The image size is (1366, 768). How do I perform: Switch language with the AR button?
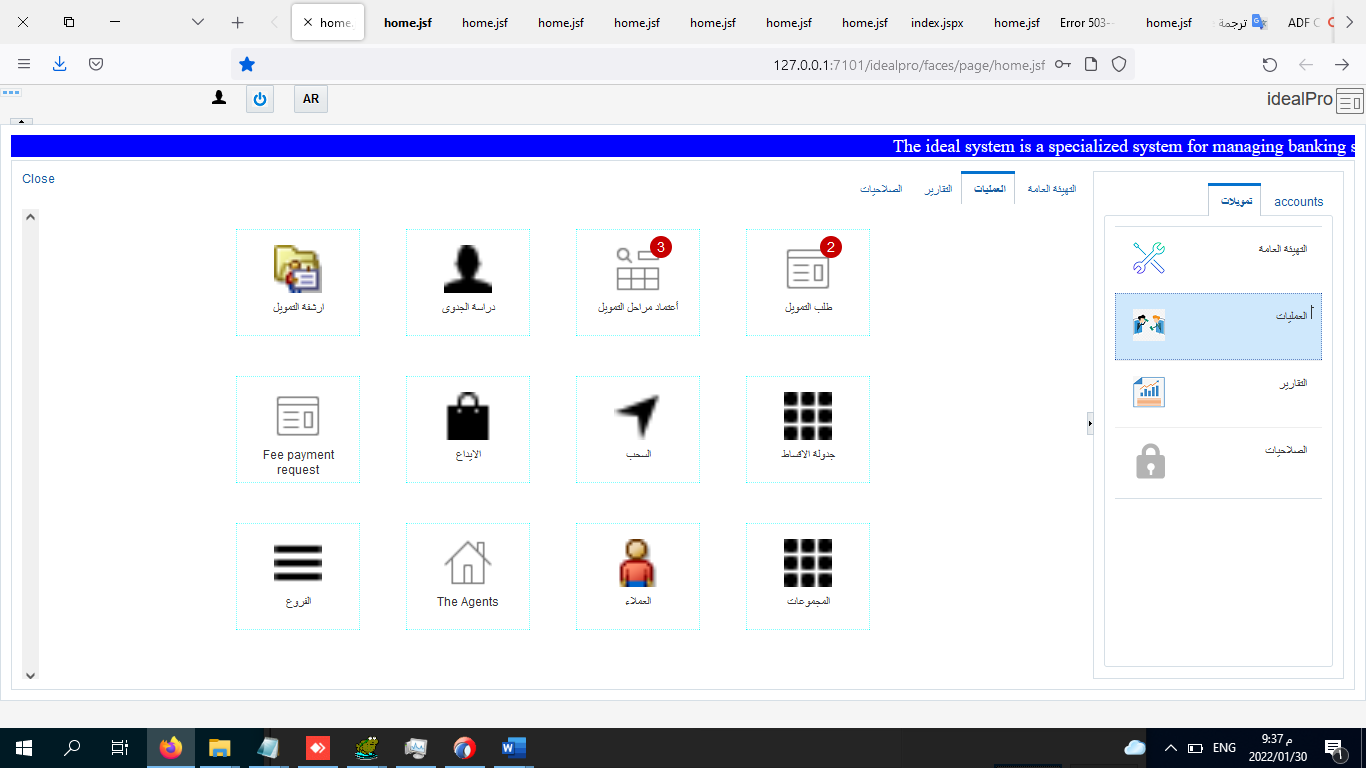[x=311, y=99]
